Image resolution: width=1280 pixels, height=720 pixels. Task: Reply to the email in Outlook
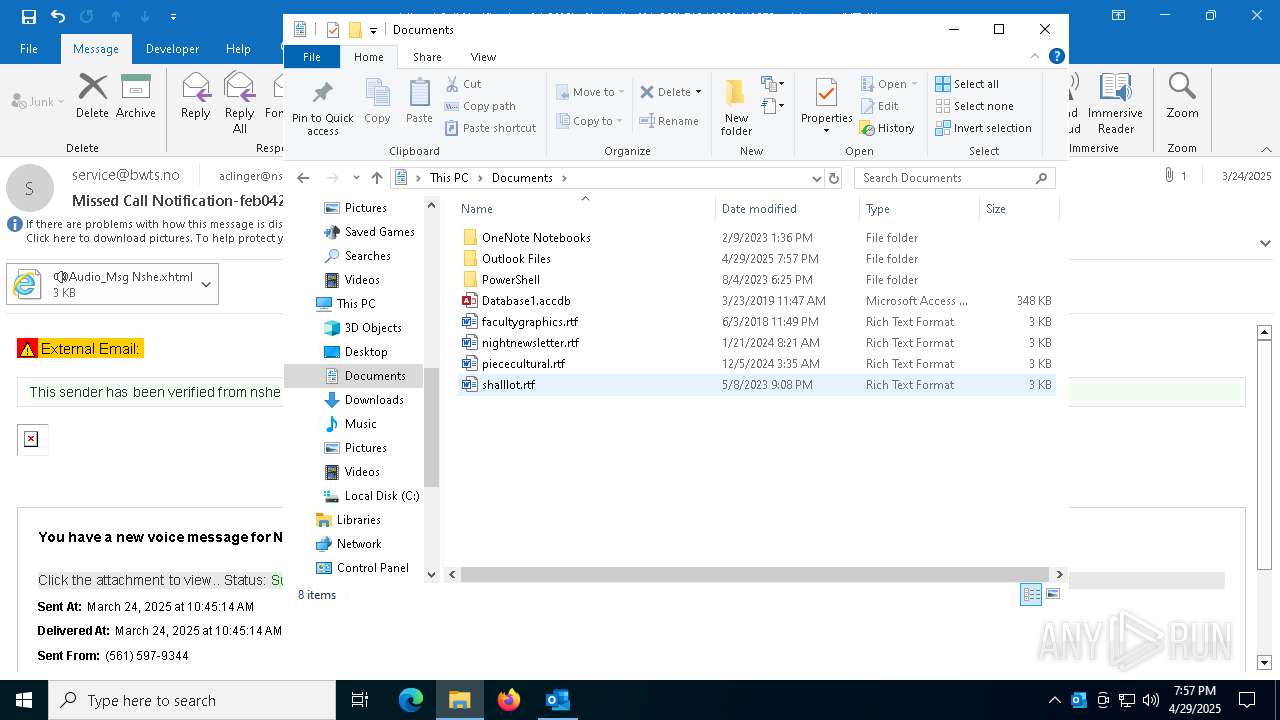click(x=195, y=97)
